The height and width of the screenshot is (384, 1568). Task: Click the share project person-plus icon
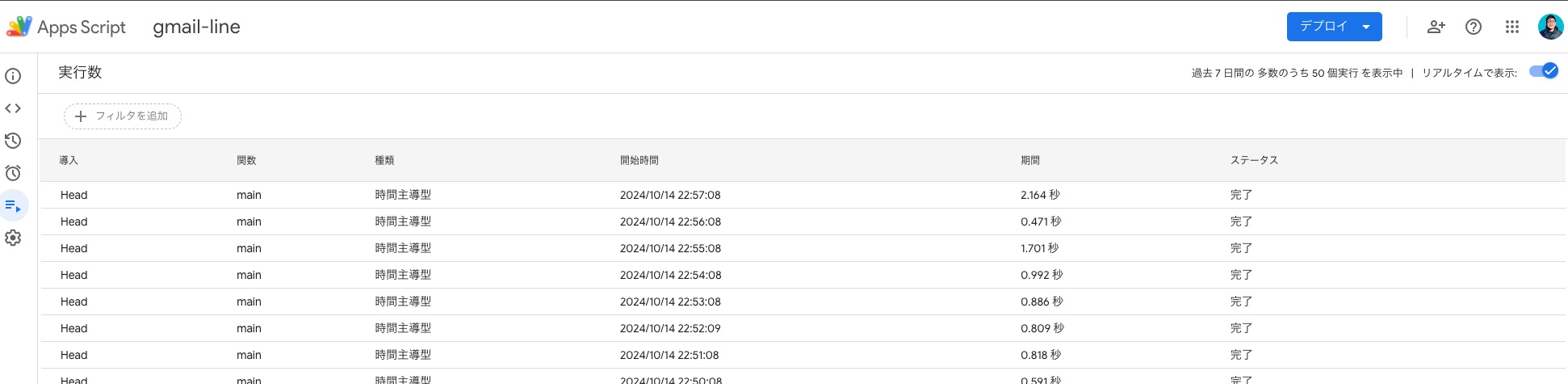pos(1436,27)
